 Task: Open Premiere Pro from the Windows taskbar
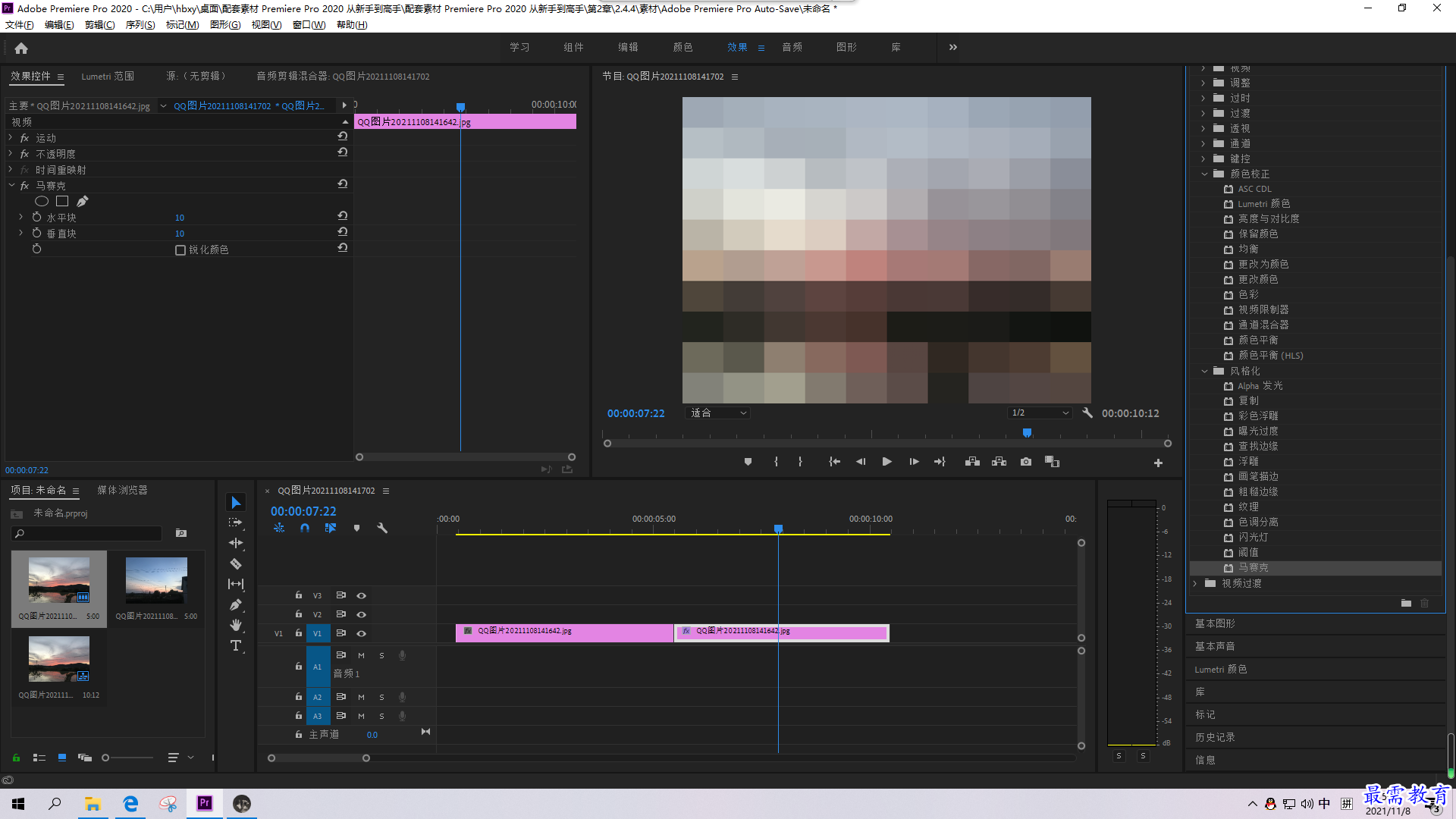[205, 803]
